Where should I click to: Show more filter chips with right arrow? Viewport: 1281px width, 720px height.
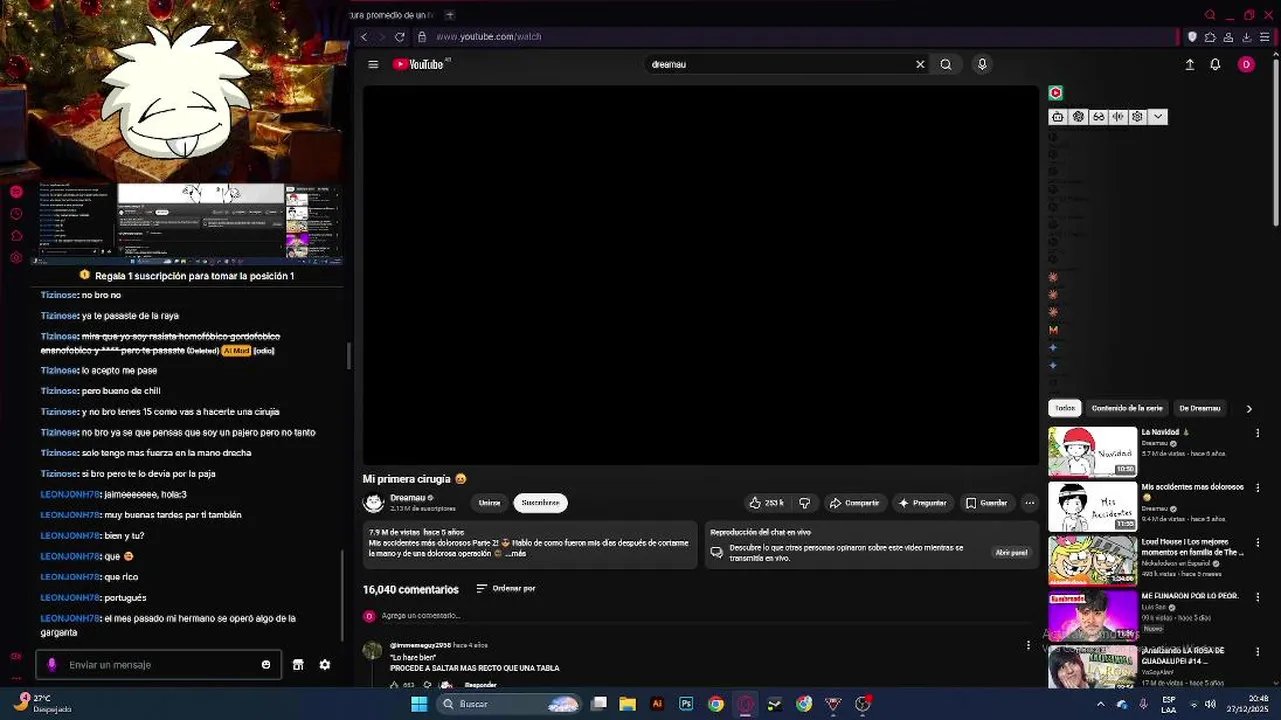(x=1249, y=409)
